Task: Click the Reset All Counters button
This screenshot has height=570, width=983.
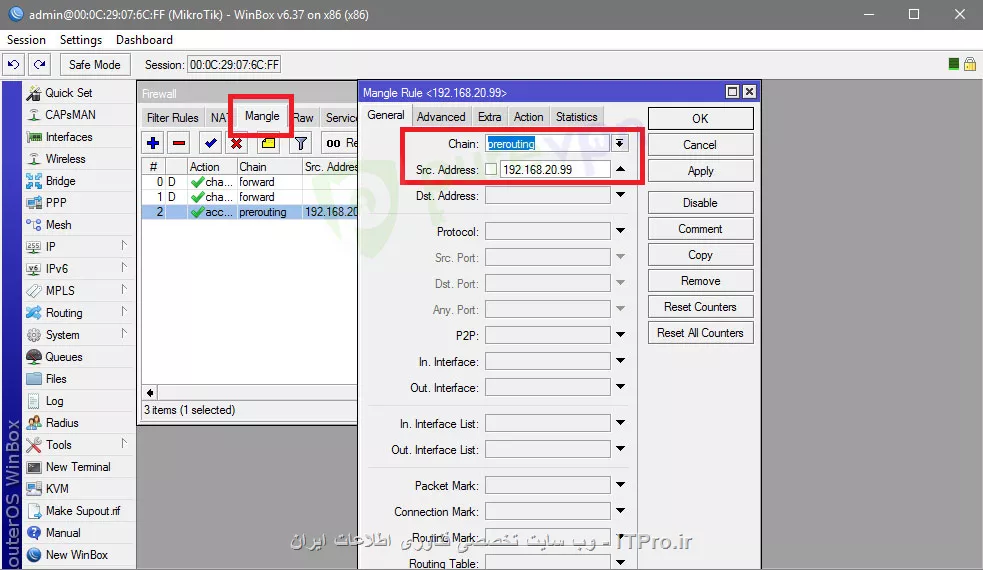Action: [700, 333]
